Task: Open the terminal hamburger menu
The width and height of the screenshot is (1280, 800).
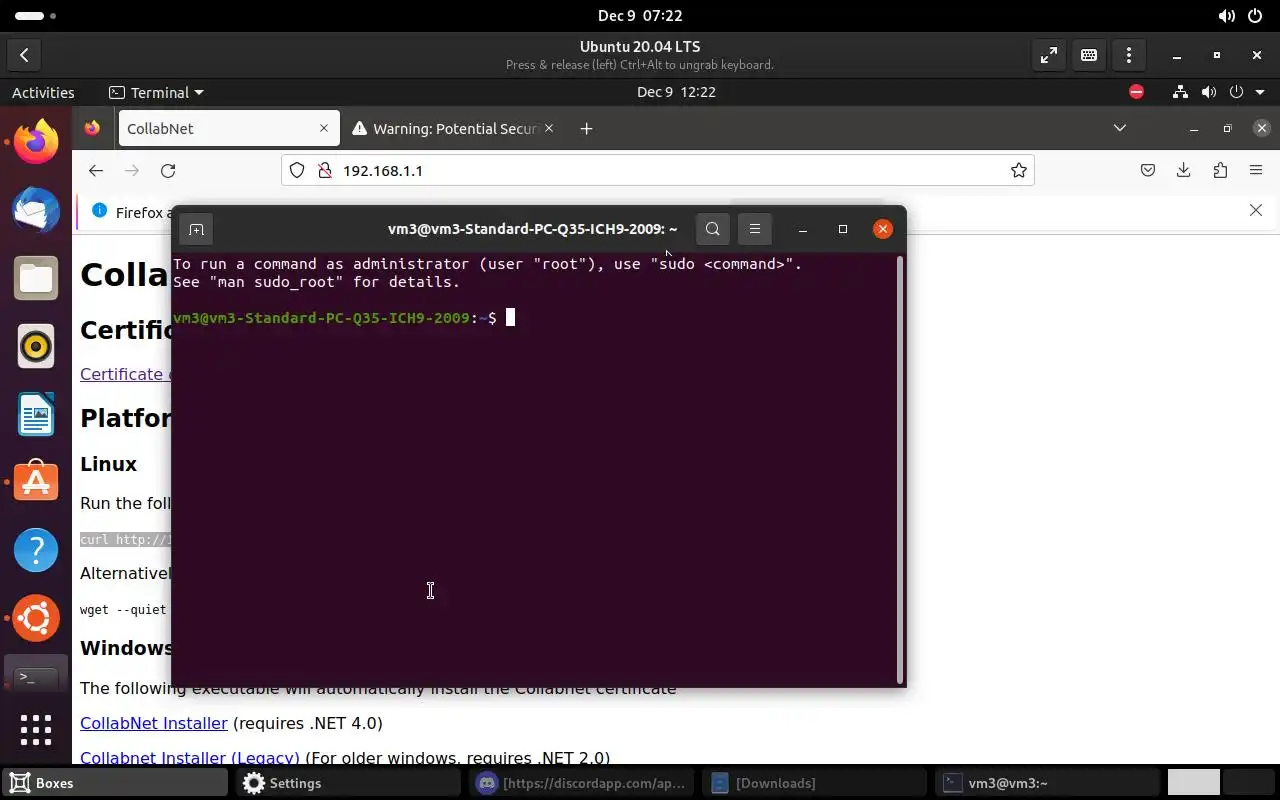Action: 755,229
